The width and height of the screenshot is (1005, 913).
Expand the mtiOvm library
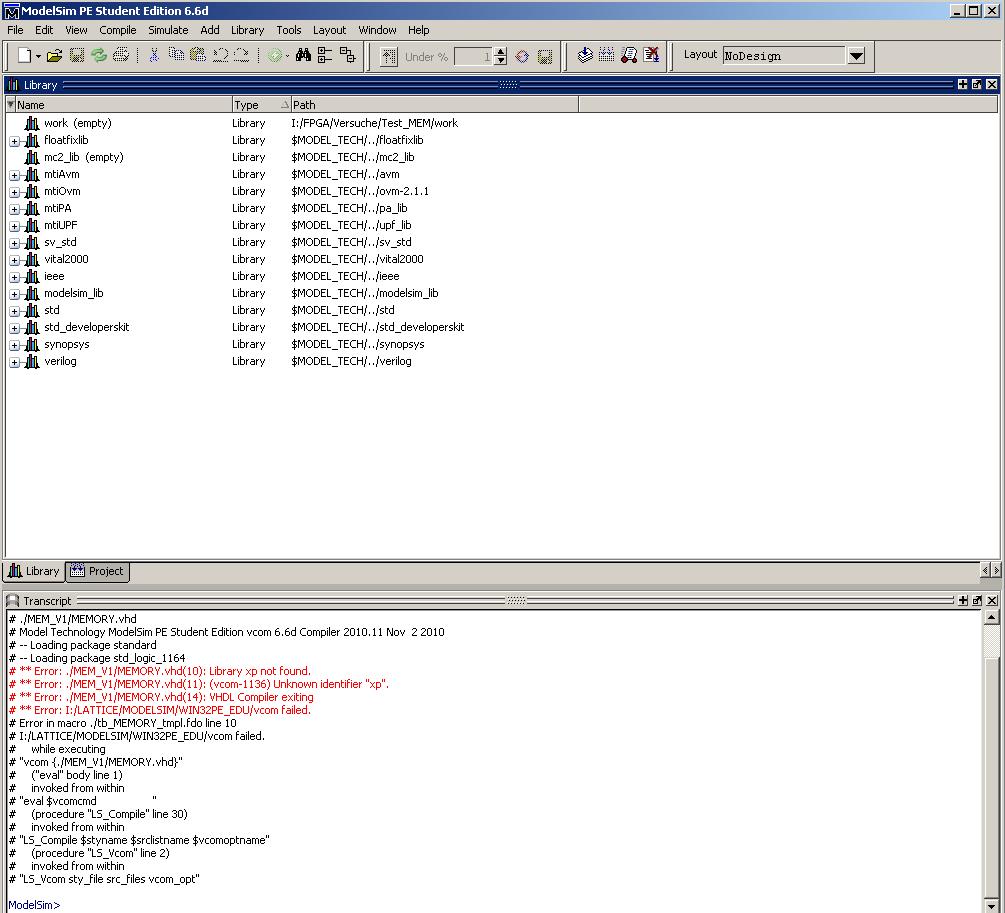15,192
